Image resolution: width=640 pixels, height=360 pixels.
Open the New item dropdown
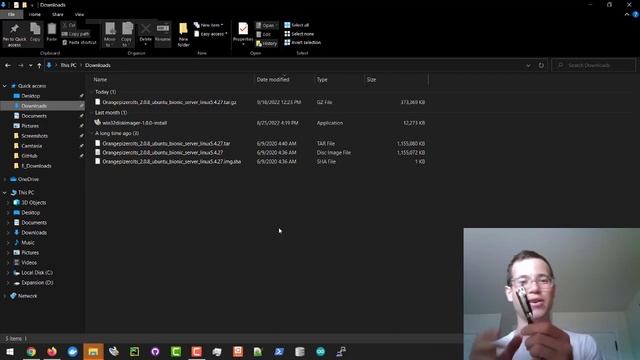[x=209, y=25]
